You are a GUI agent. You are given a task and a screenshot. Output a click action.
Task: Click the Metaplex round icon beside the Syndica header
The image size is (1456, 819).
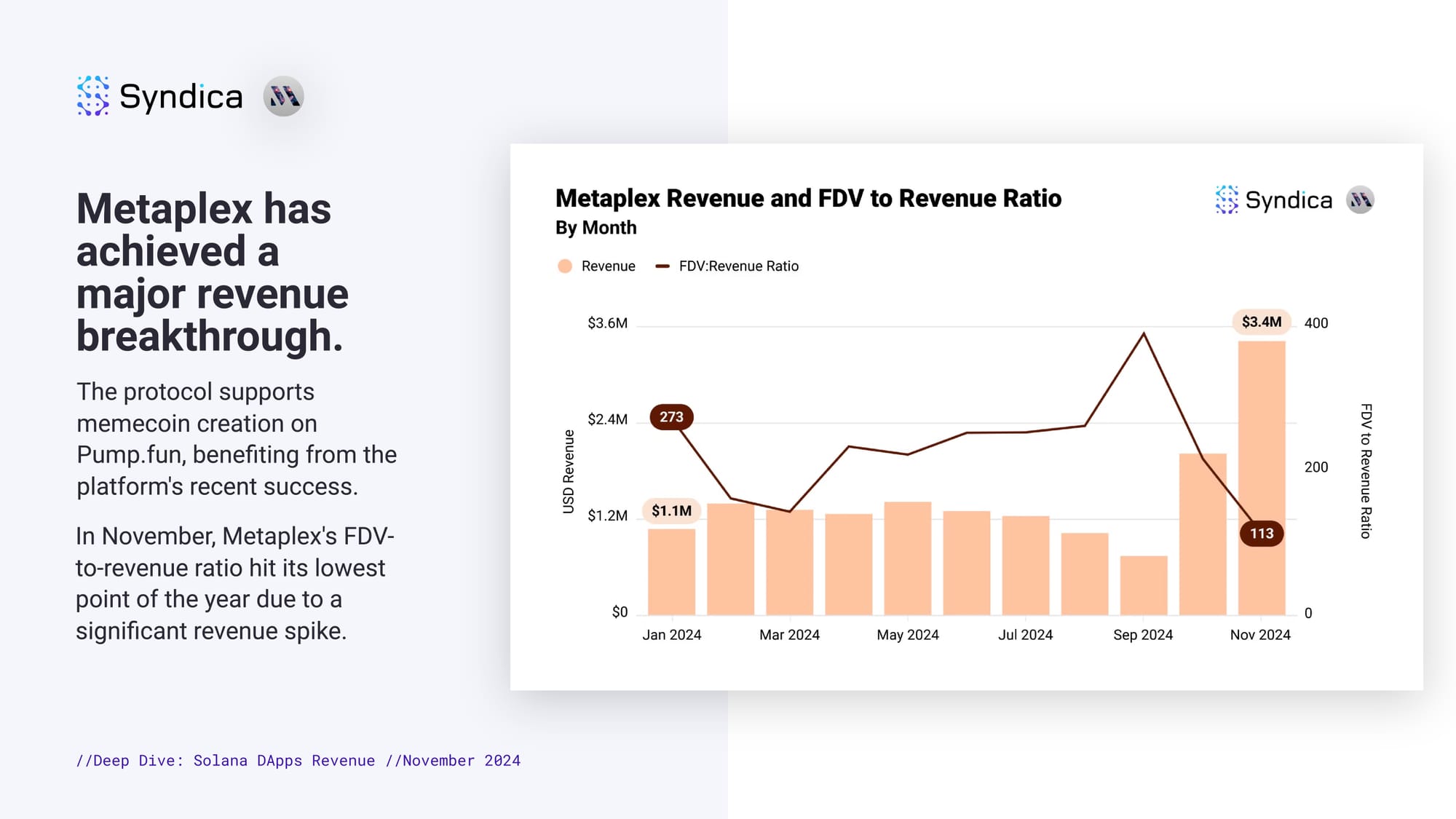tap(283, 96)
